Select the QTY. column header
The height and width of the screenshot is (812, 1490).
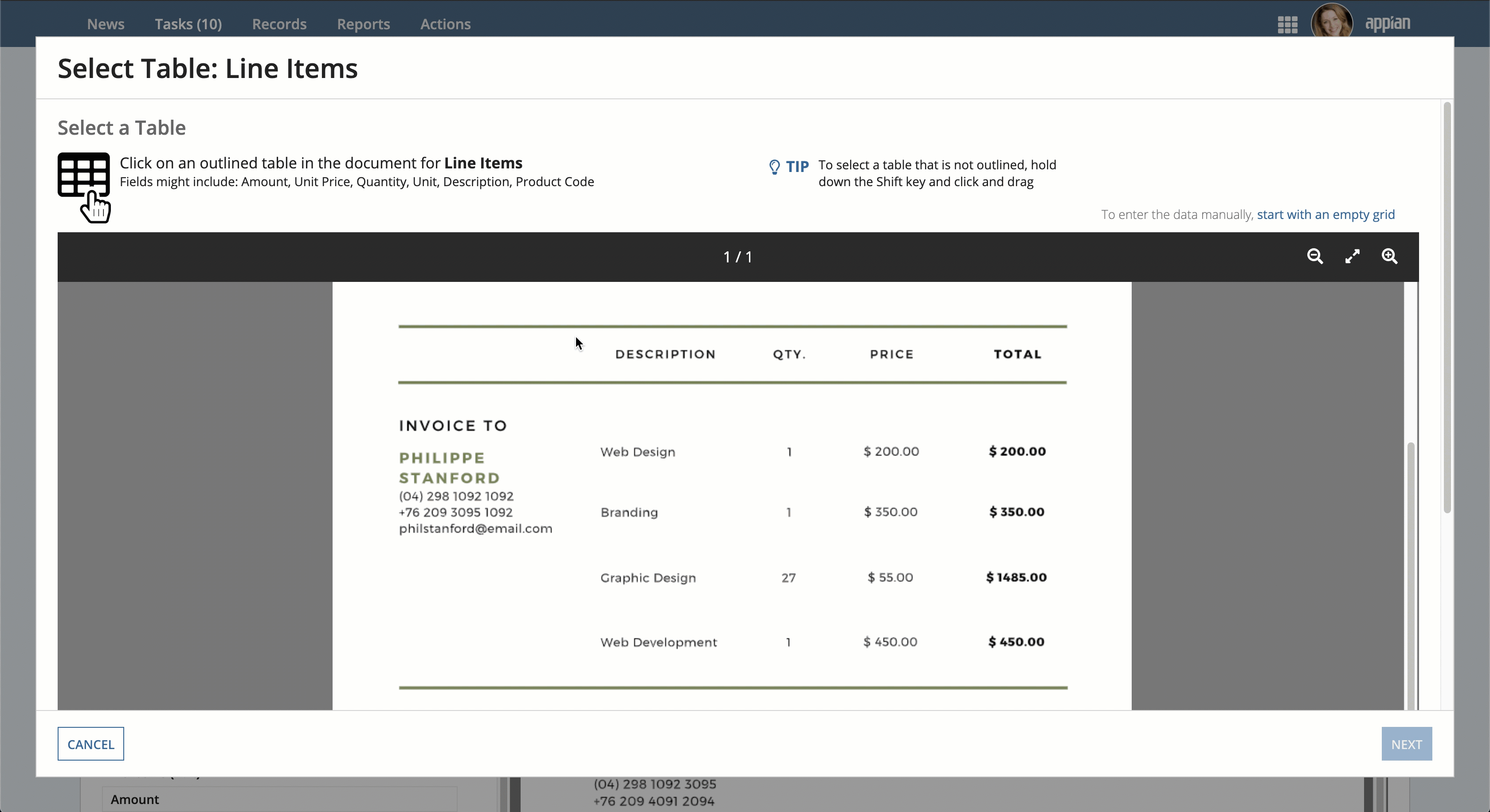click(789, 354)
